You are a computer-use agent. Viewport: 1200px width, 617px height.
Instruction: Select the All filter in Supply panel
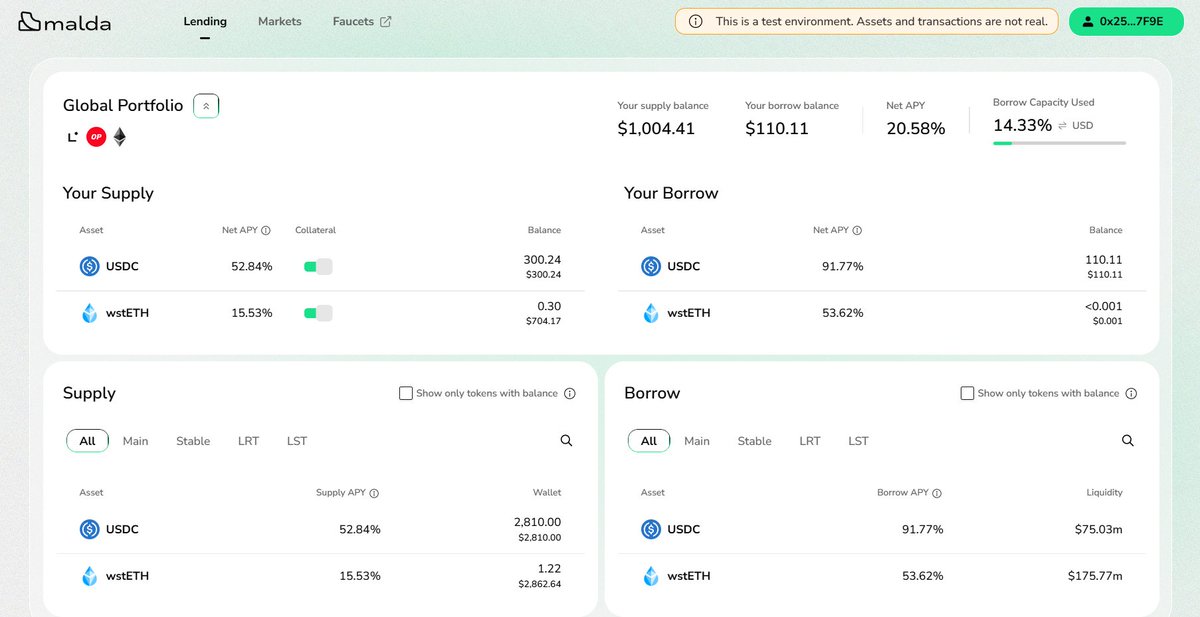88,441
